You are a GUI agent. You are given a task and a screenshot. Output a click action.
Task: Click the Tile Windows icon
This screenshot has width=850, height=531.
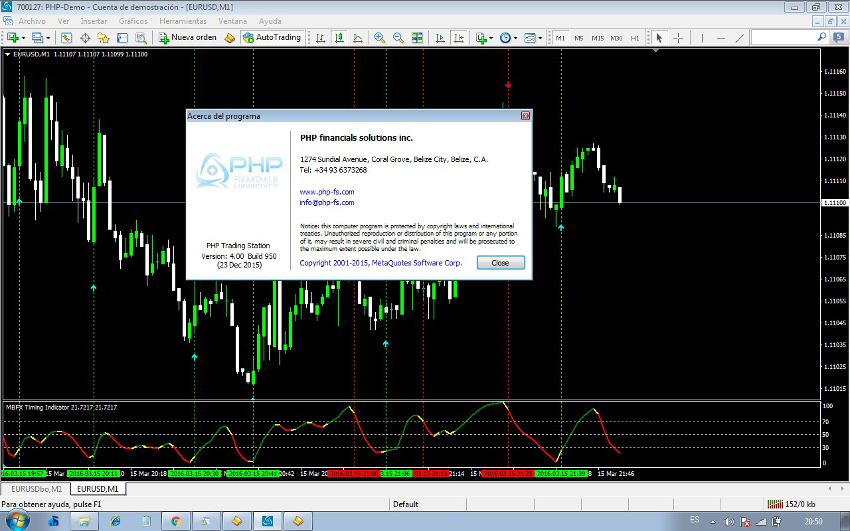tap(417, 38)
